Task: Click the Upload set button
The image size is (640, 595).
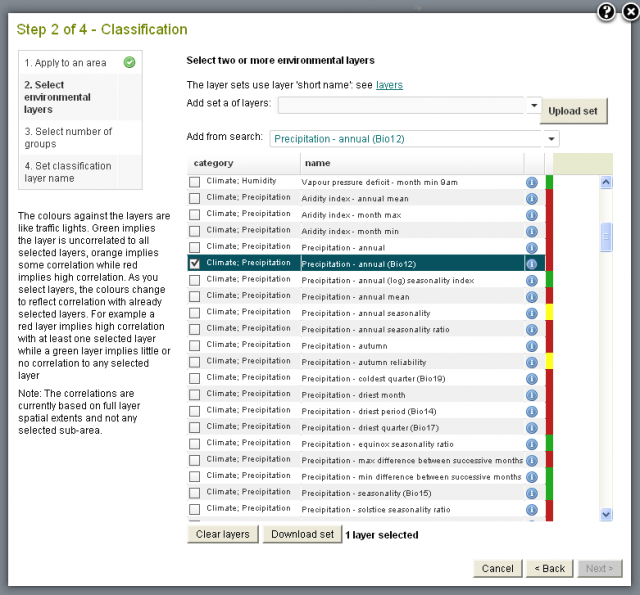Action: (573, 111)
